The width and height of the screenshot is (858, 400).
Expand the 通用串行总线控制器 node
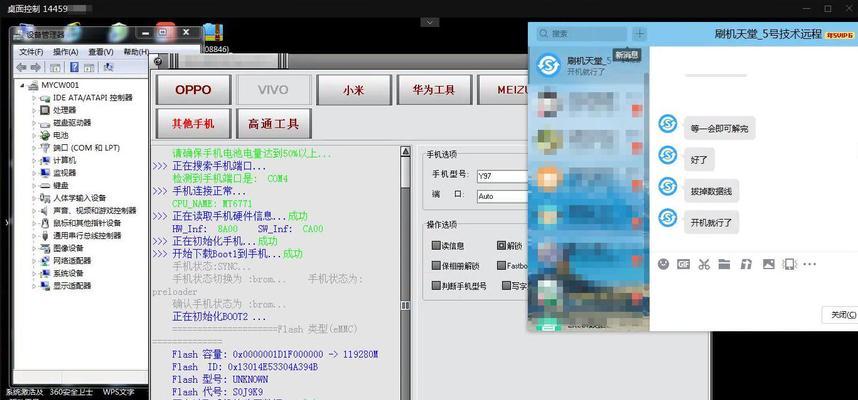click(x=34, y=236)
